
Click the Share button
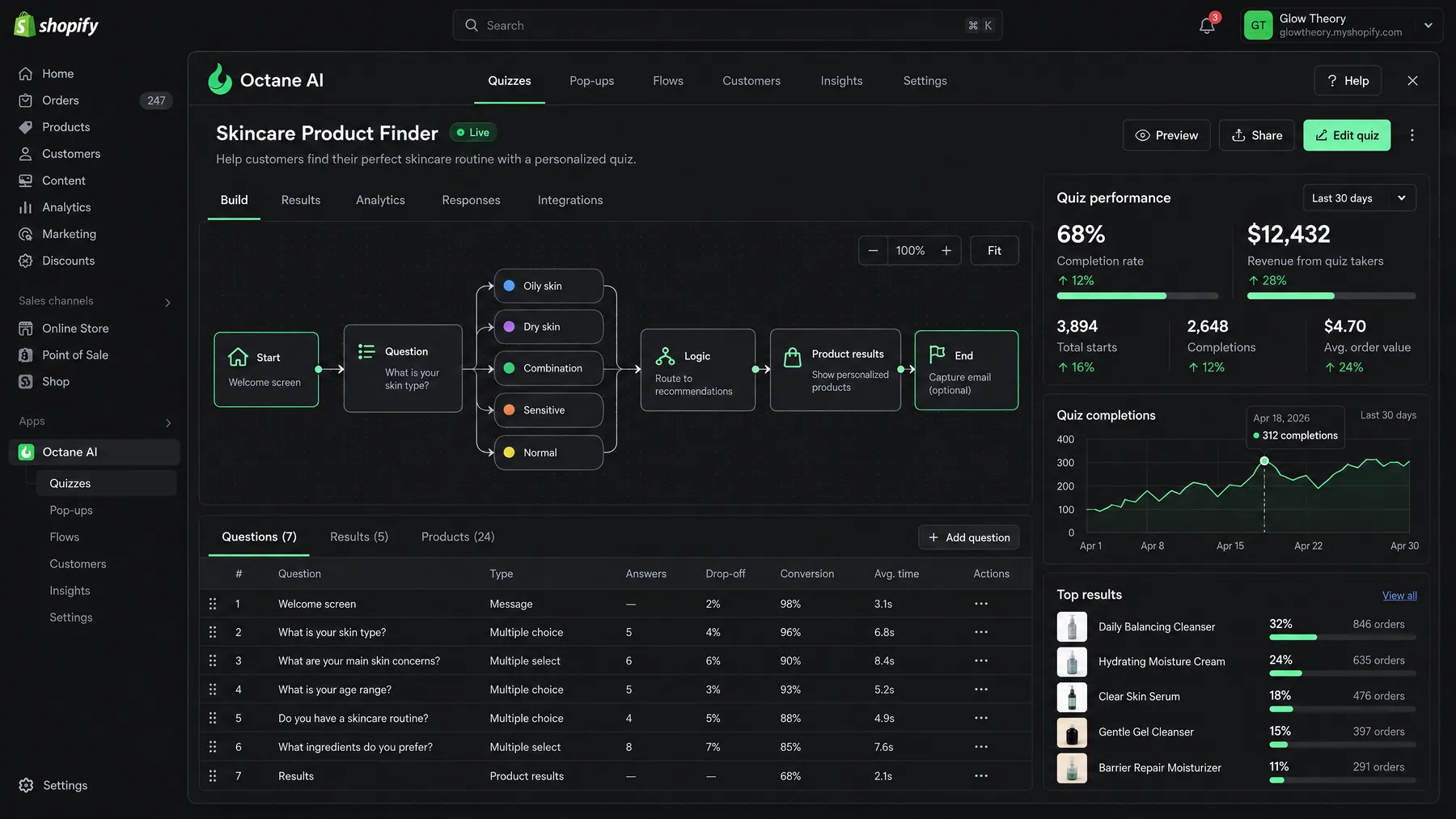coord(1256,135)
